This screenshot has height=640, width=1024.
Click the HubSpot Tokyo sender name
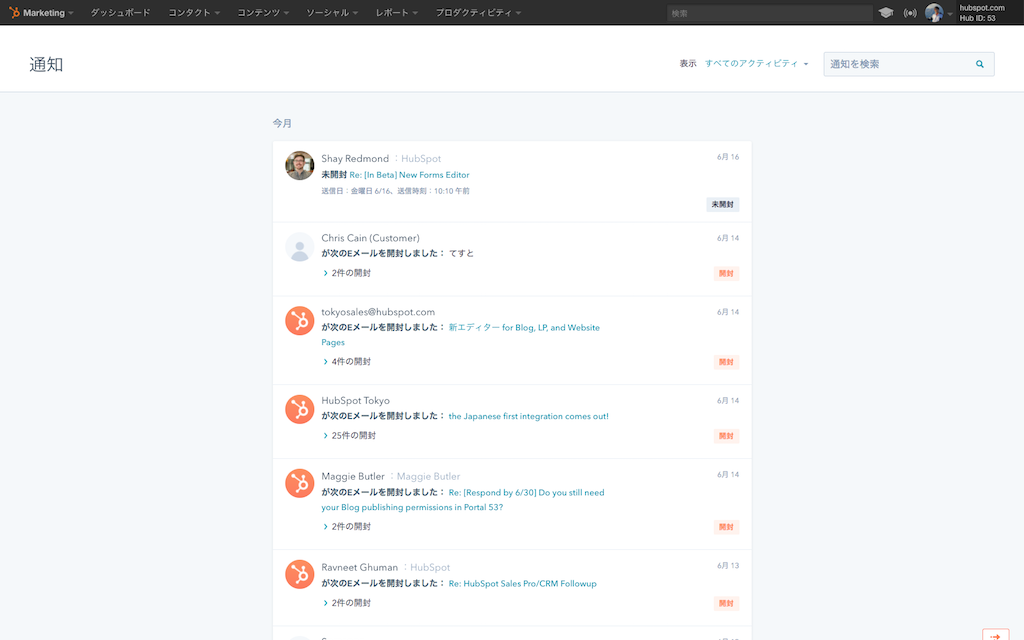(x=355, y=401)
